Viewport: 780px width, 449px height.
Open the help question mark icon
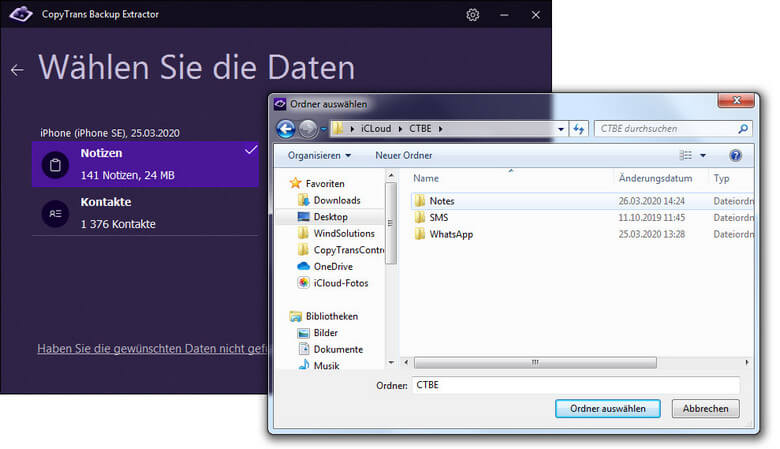(x=735, y=156)
